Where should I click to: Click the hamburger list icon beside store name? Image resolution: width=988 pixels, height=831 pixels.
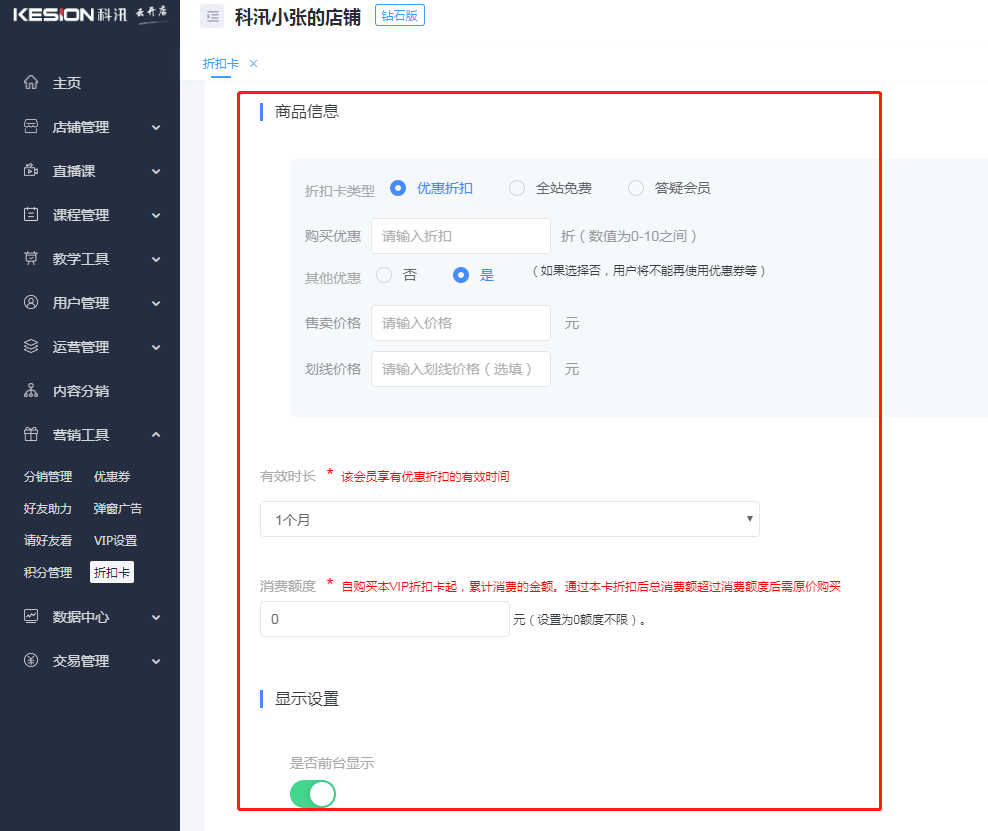(x=212, y=16)
